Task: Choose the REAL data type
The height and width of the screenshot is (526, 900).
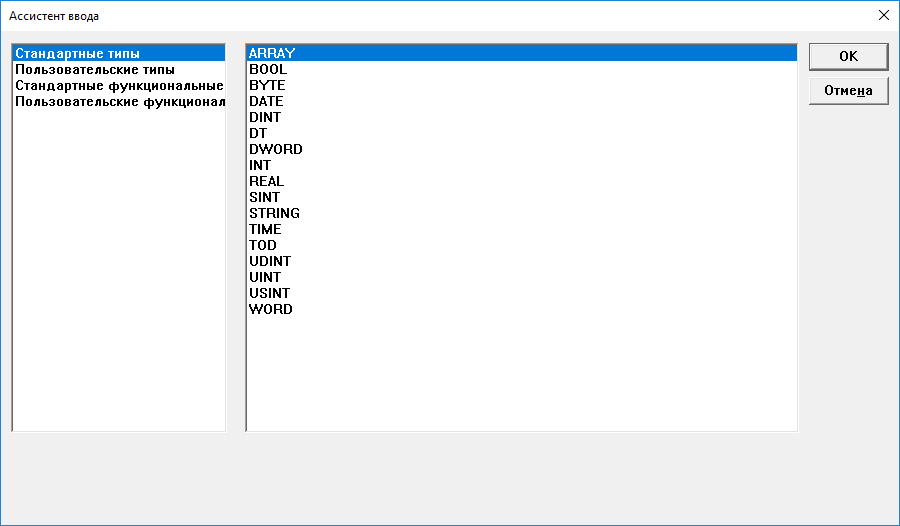Action: pos(266,181)
